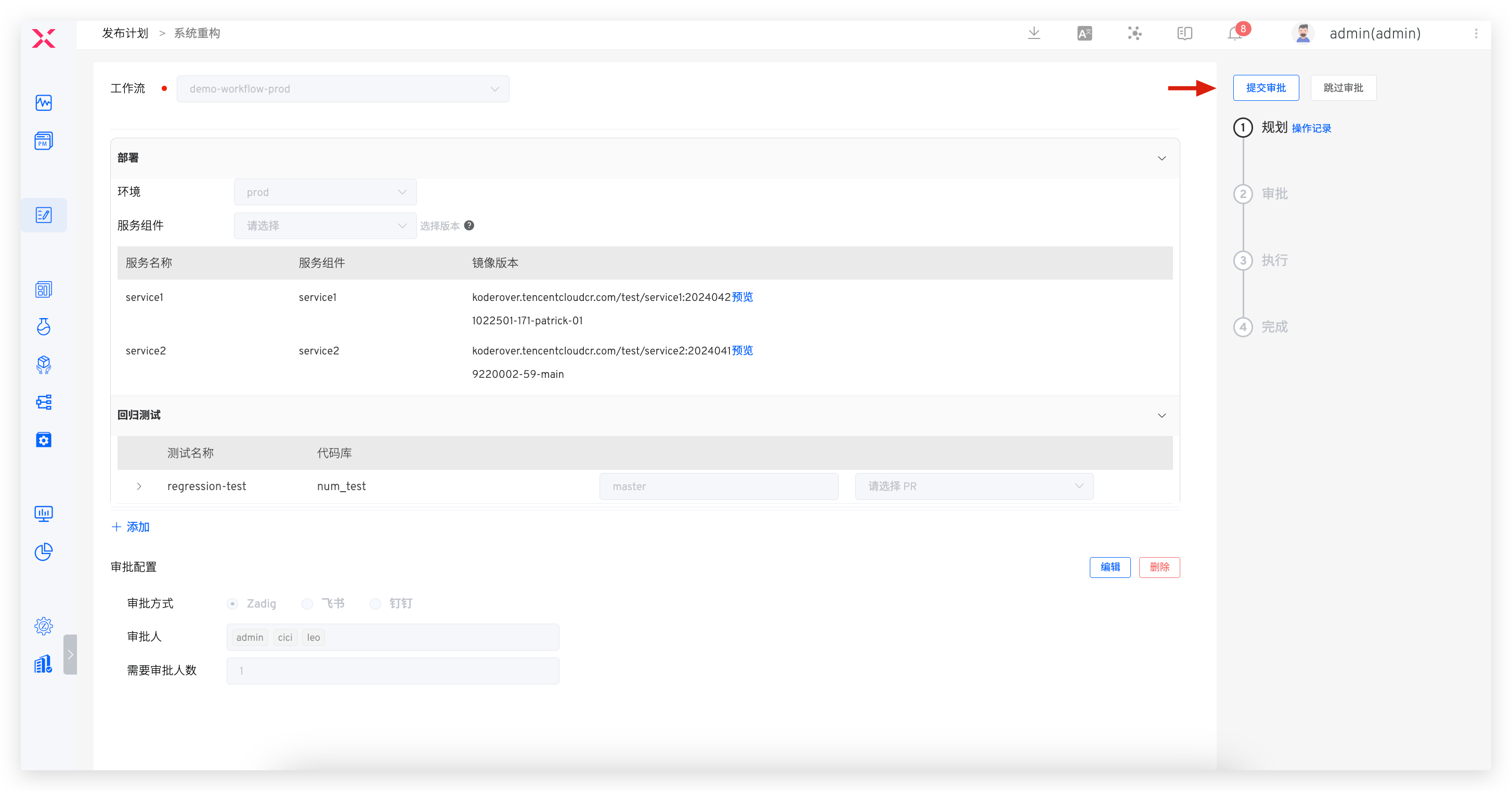
Task: Select the 钉钉 approval radio button
Action: [x=375, y=604]
